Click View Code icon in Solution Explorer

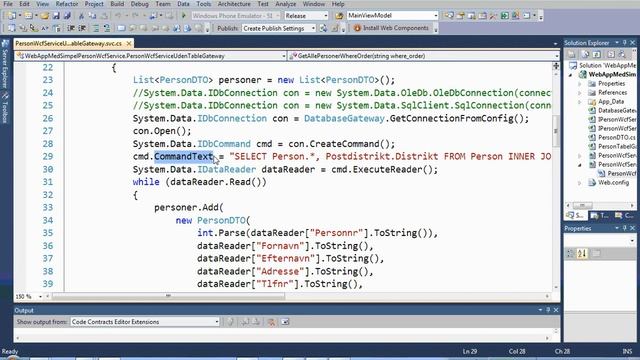click(611, 54)
